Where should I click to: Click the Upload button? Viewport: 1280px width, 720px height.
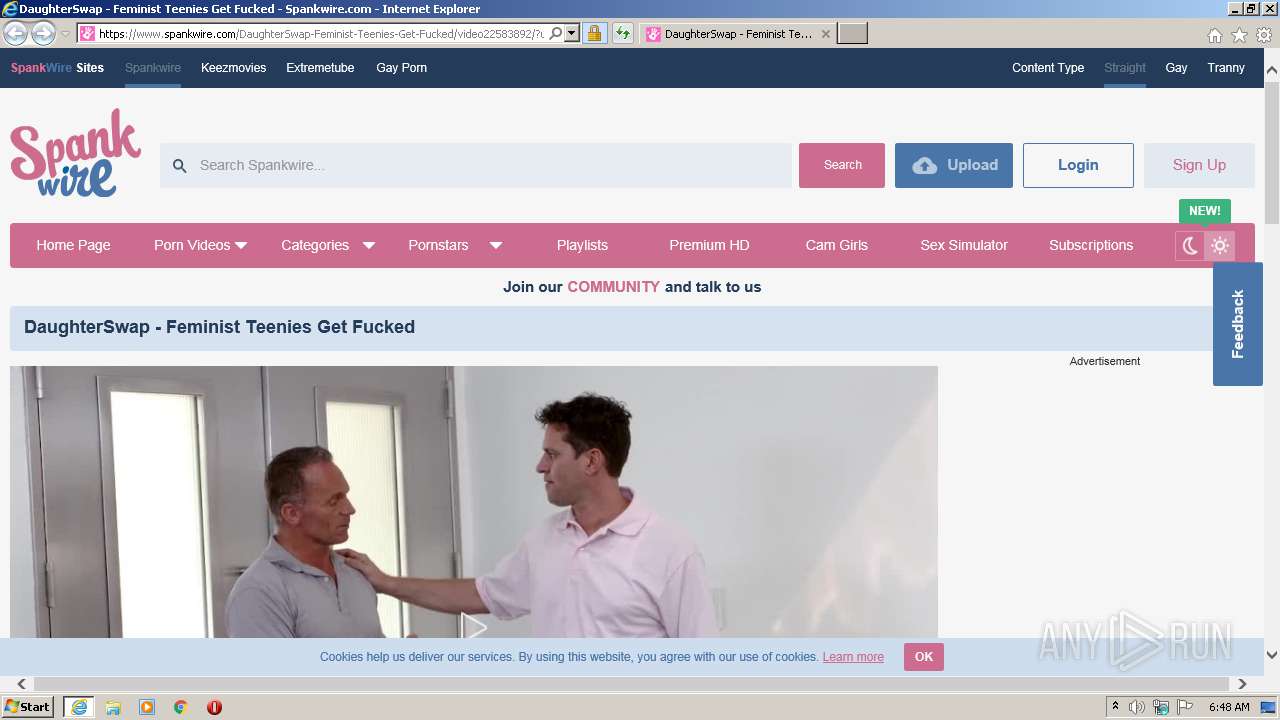point(954,166)
